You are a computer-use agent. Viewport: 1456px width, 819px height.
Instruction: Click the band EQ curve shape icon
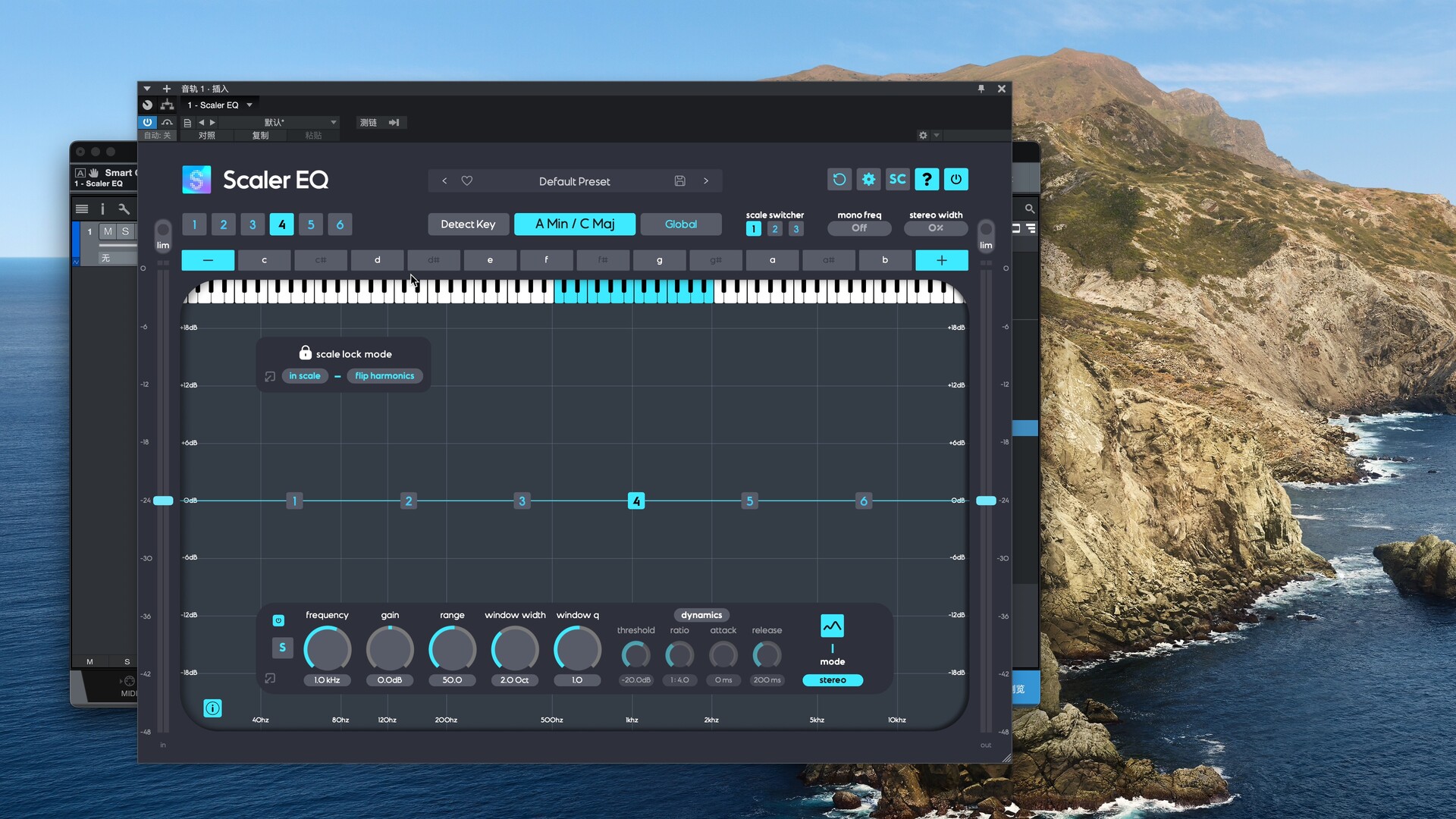[x=832, y=626]
